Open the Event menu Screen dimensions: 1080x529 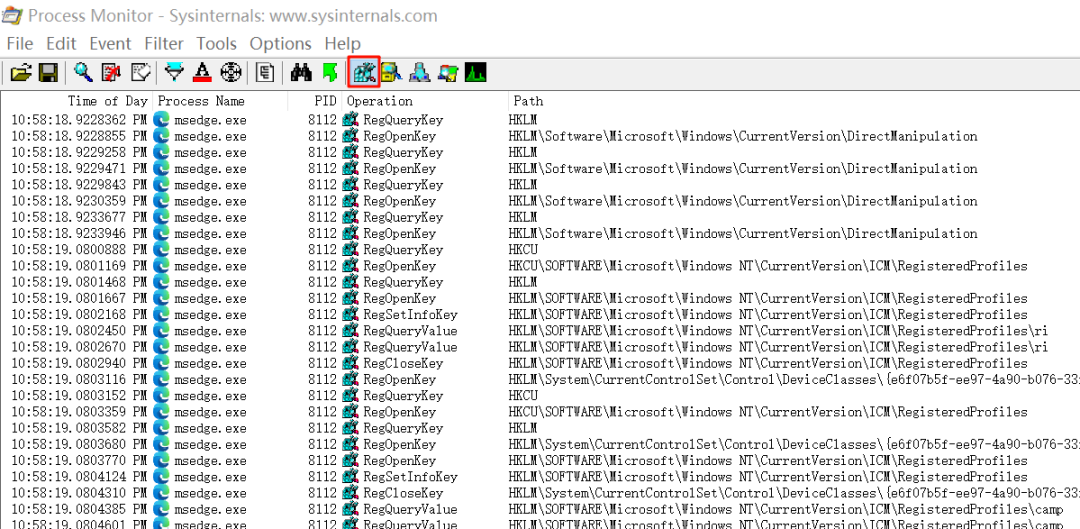tap(110, 43)
